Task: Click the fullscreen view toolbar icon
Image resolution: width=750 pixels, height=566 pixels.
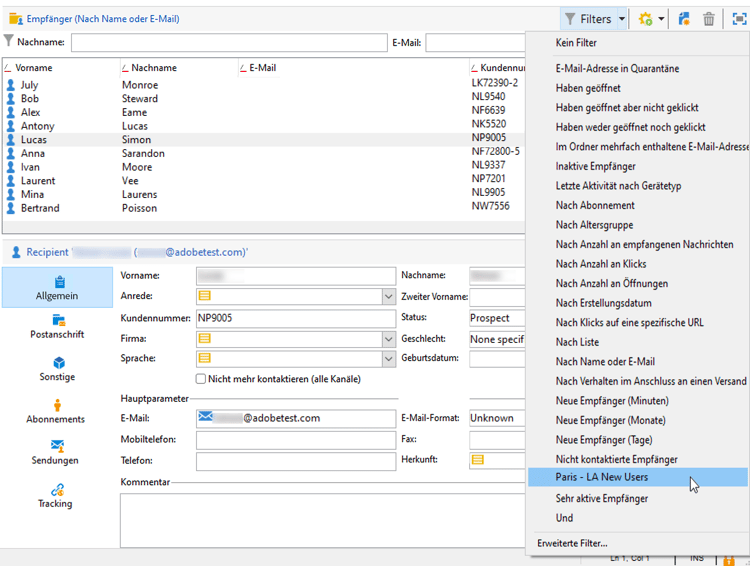Action: click(739, 19)
